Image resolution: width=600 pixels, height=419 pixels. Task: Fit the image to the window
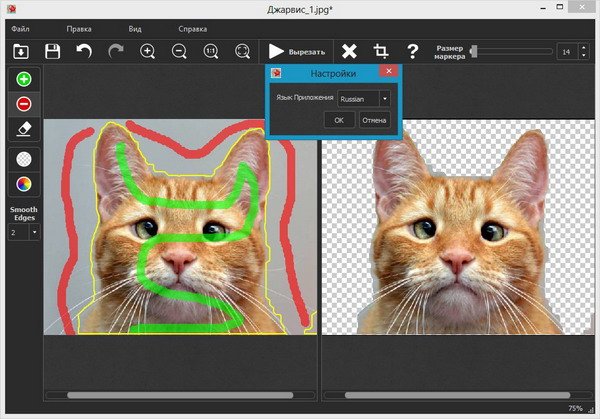pyautogui.click(x=242, y=51)
